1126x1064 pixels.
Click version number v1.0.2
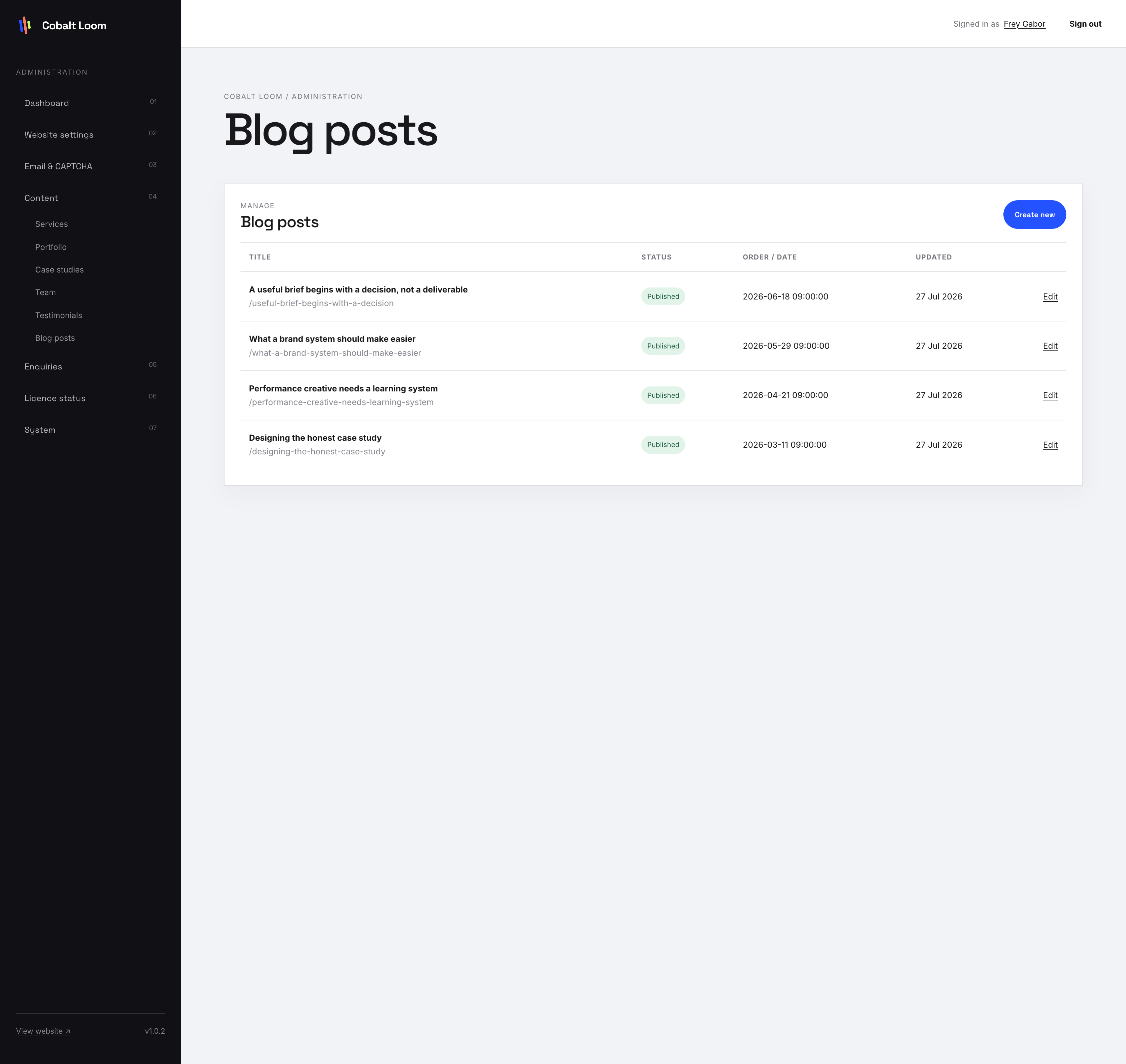tap(155, 1031)
